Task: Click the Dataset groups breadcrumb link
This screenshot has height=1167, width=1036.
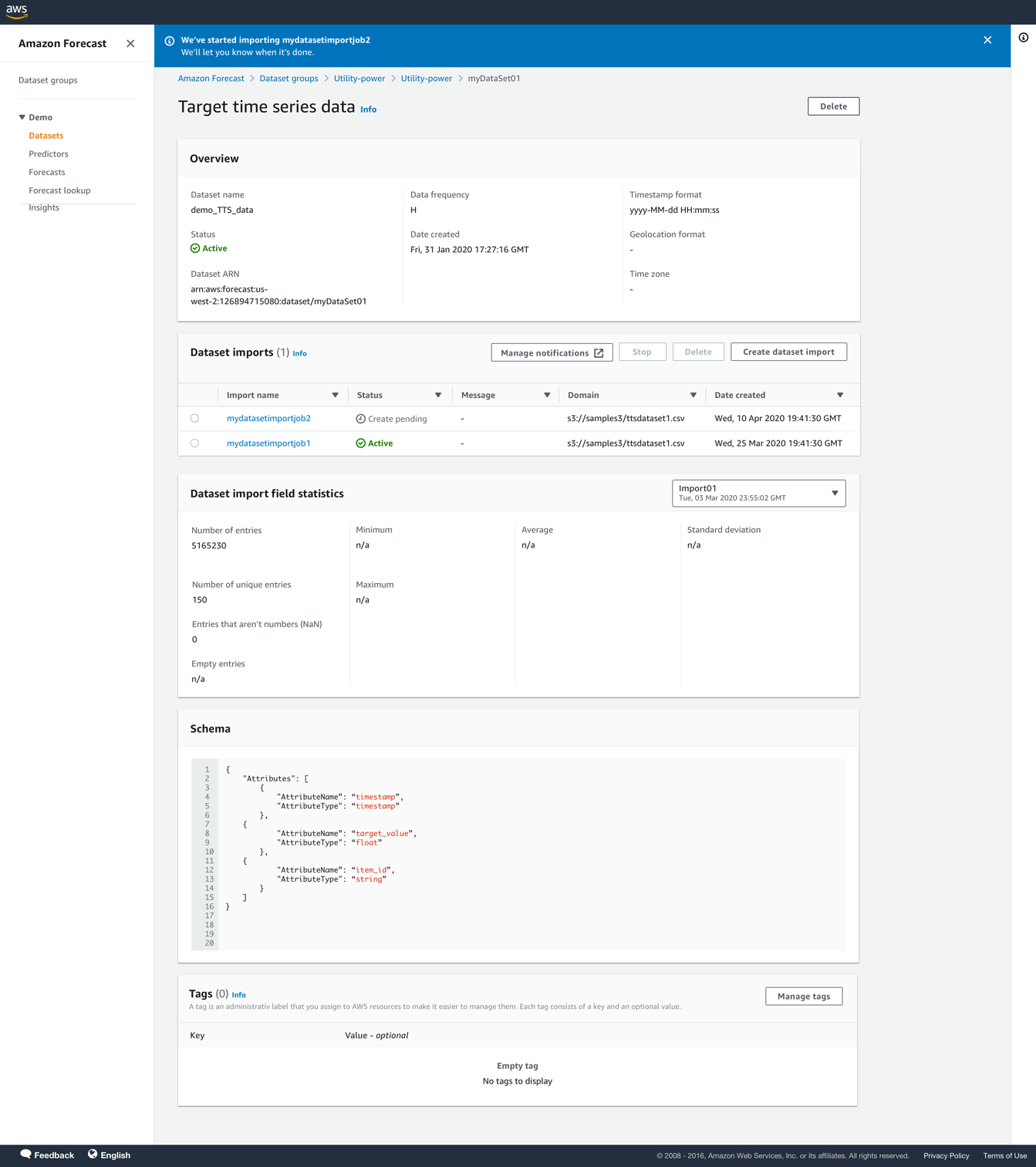Action: click(289, 79)
